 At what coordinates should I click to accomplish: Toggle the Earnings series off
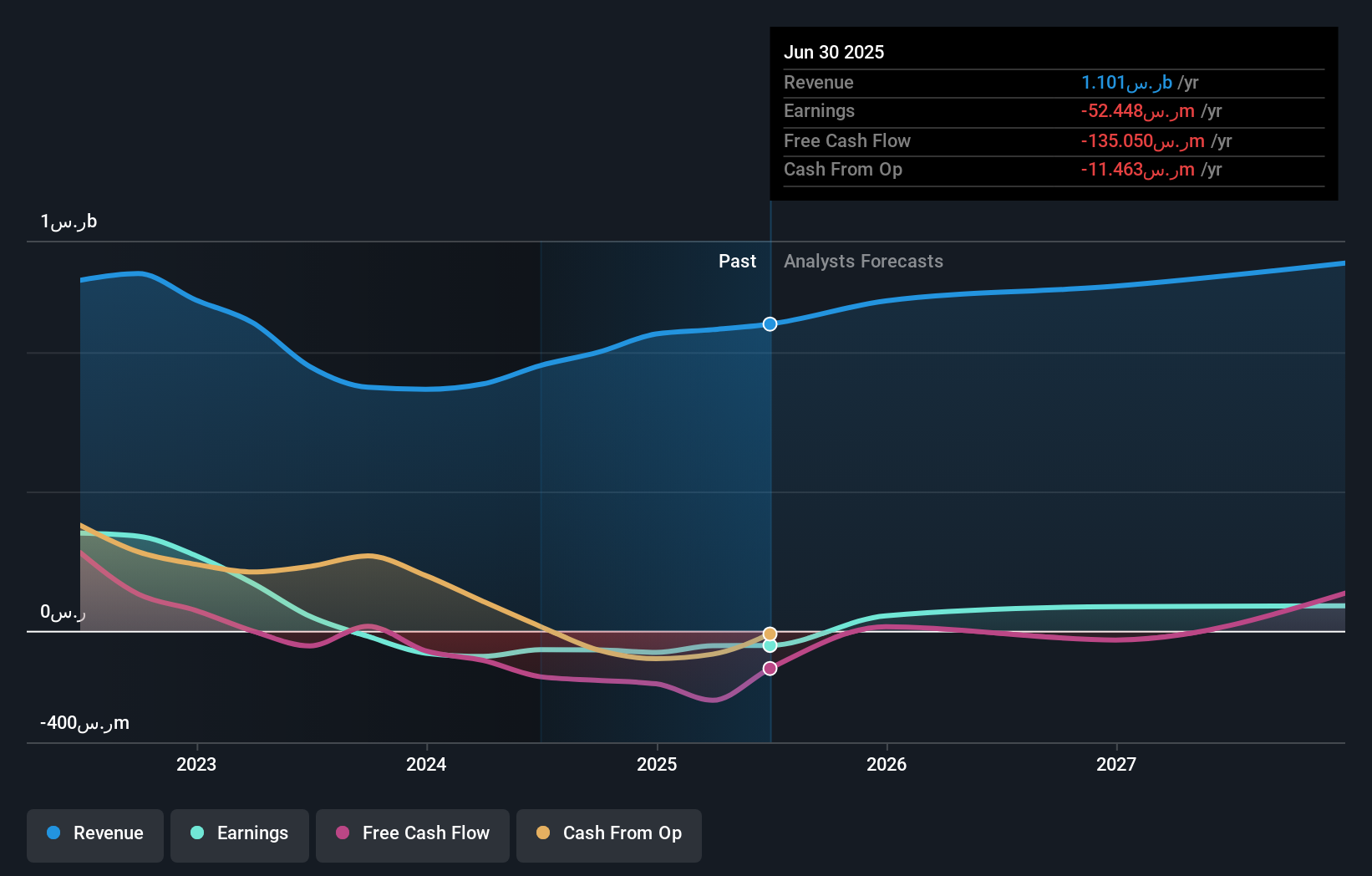240,833
